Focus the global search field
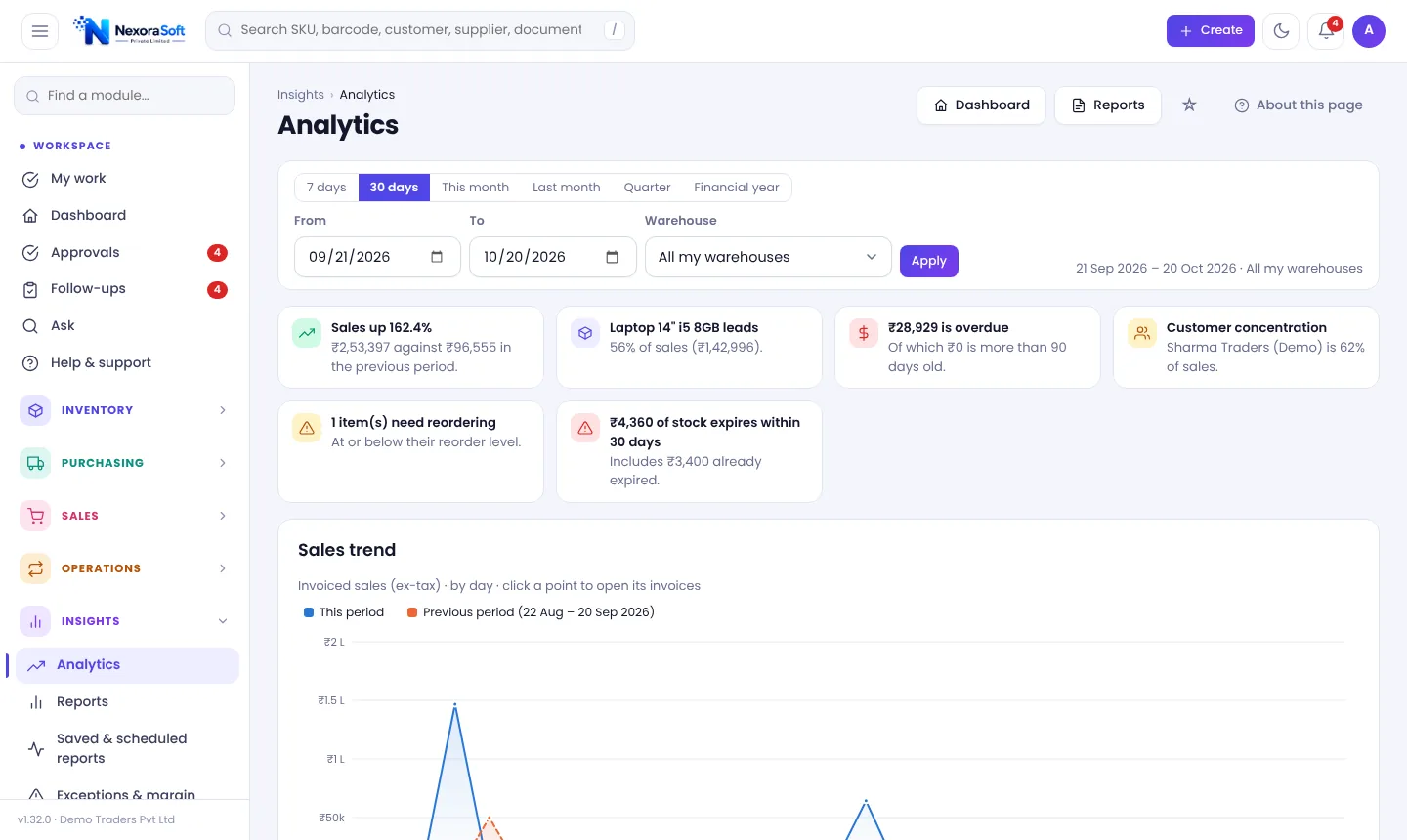Viewport: 1407px width, 840px height. point(420,30)
